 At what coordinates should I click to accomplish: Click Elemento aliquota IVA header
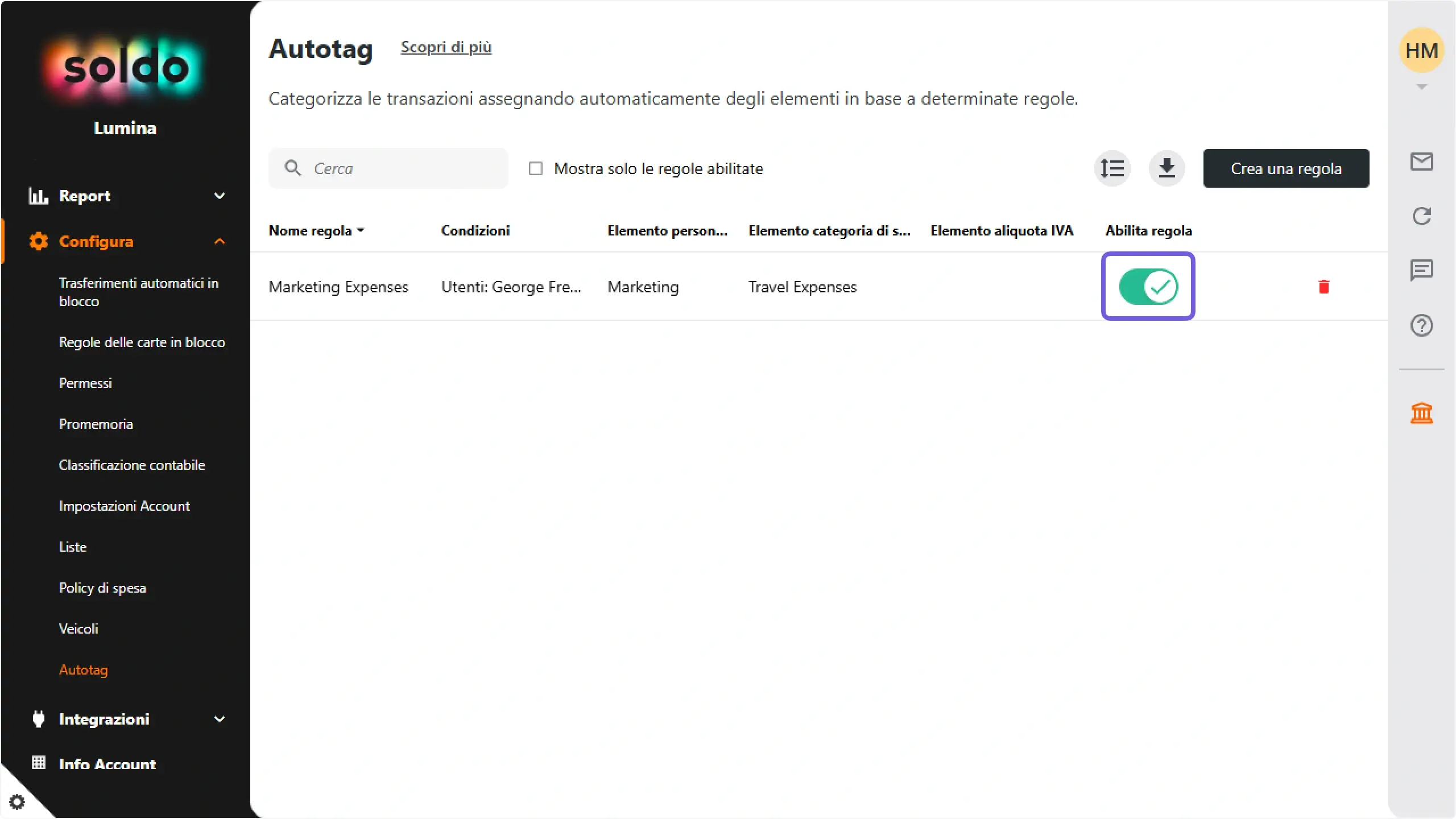(1002, 230)
